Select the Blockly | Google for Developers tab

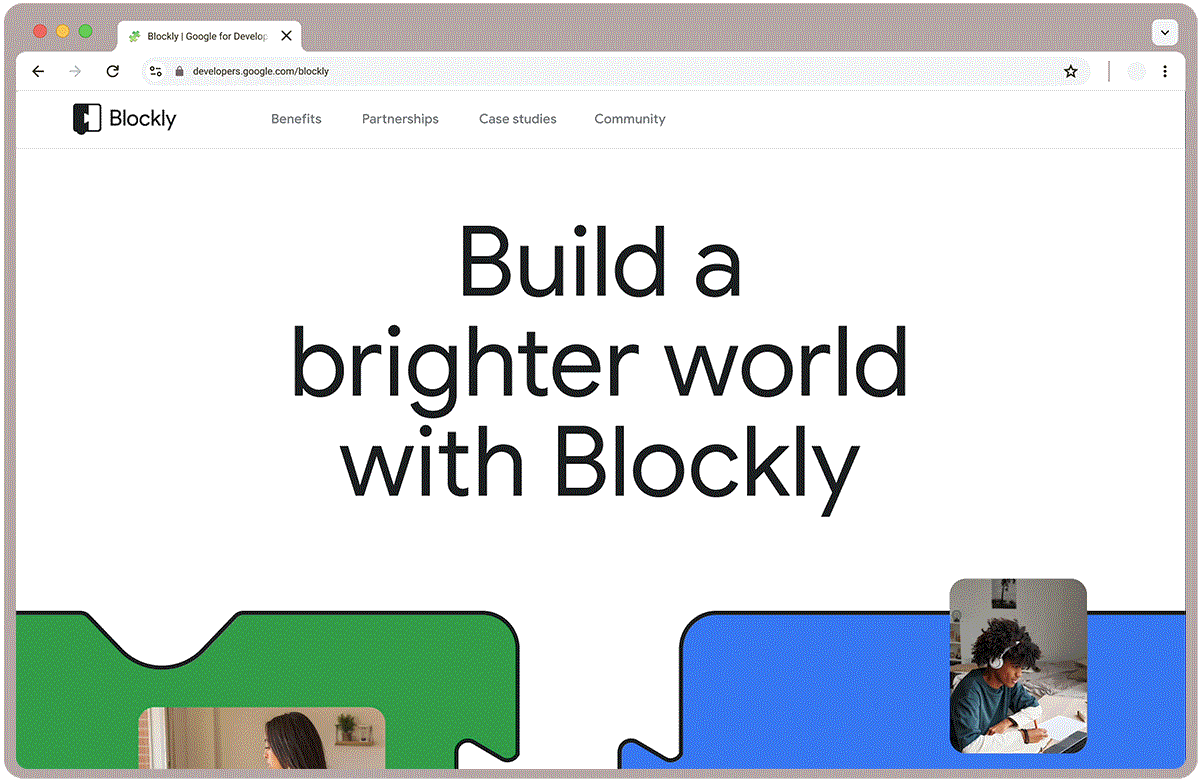210,36
